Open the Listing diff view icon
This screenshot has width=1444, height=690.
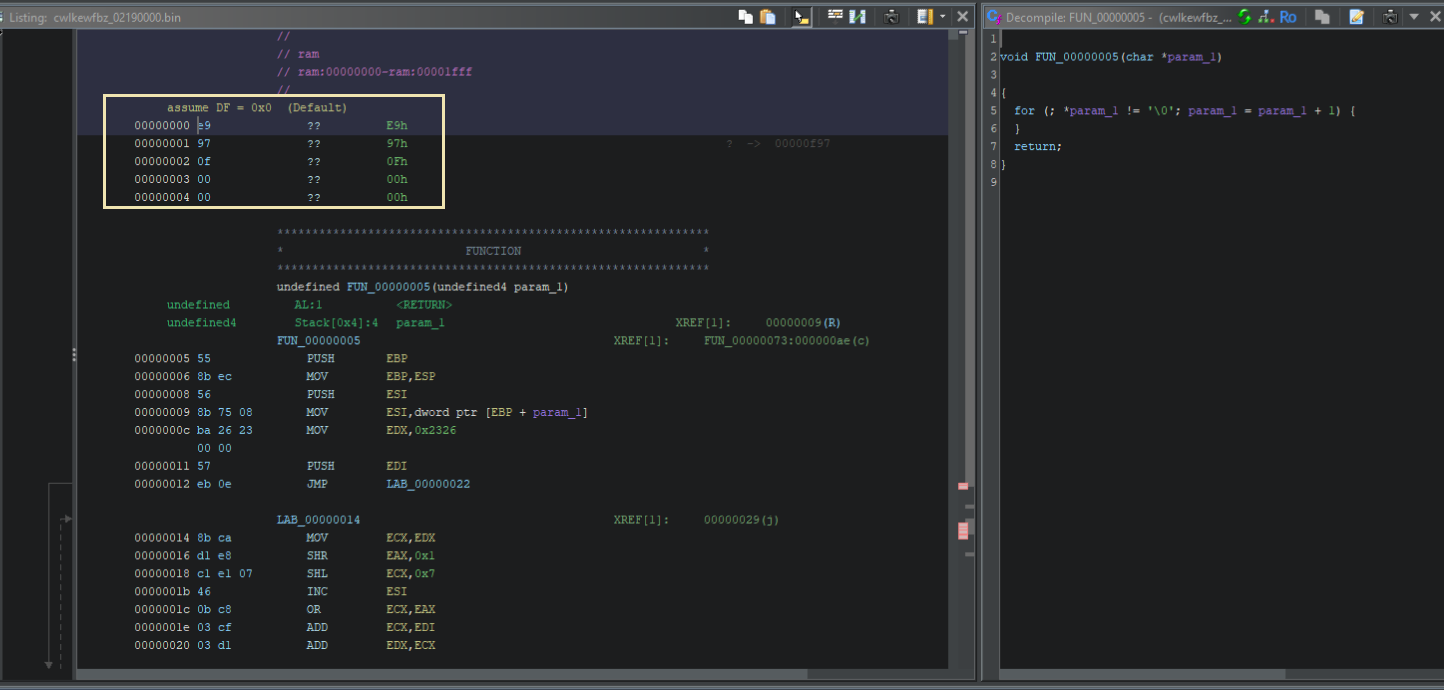click(857, 17)
